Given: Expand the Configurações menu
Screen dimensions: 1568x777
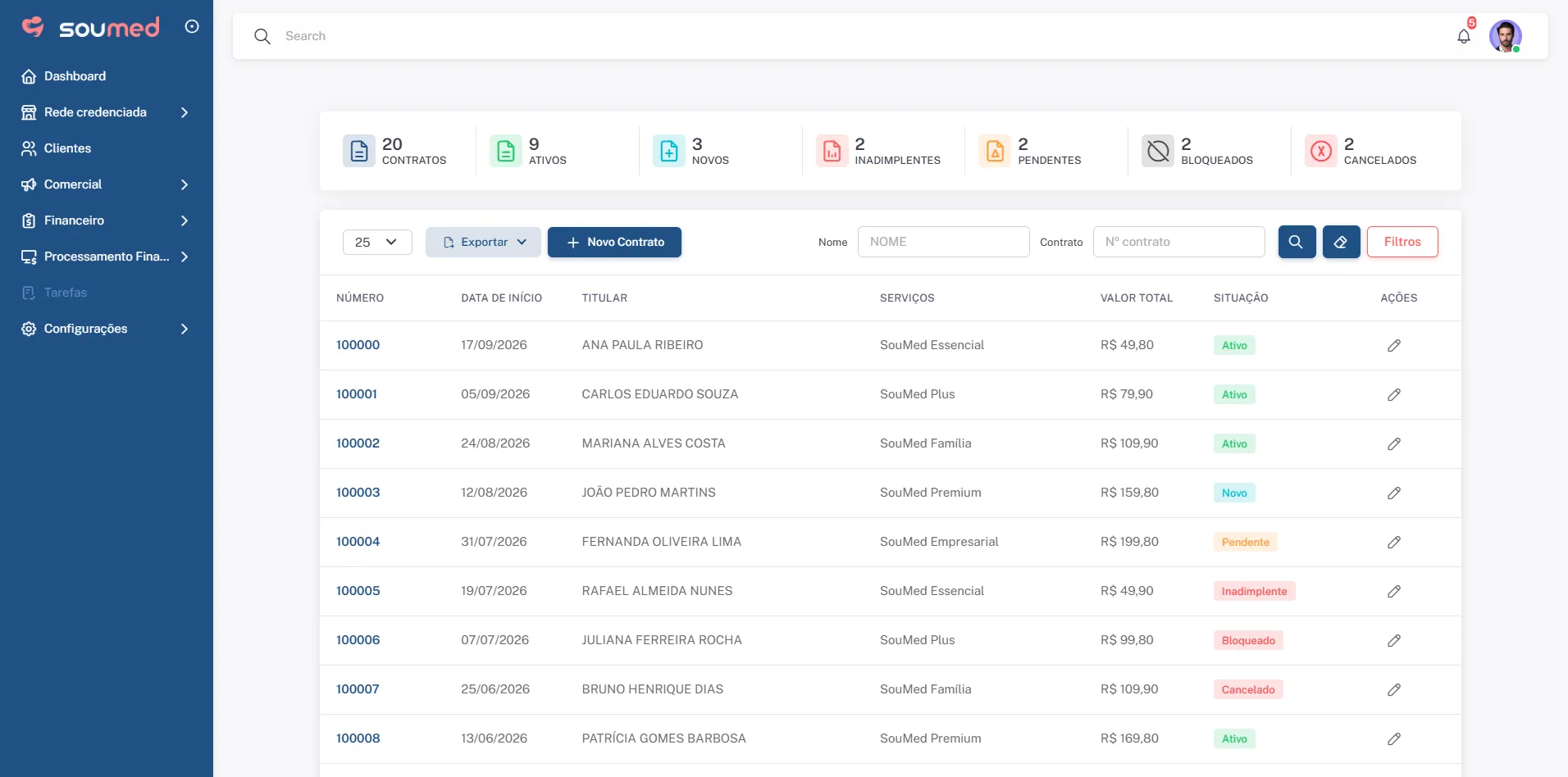Looking at the screenshot, I should (107, 329).
